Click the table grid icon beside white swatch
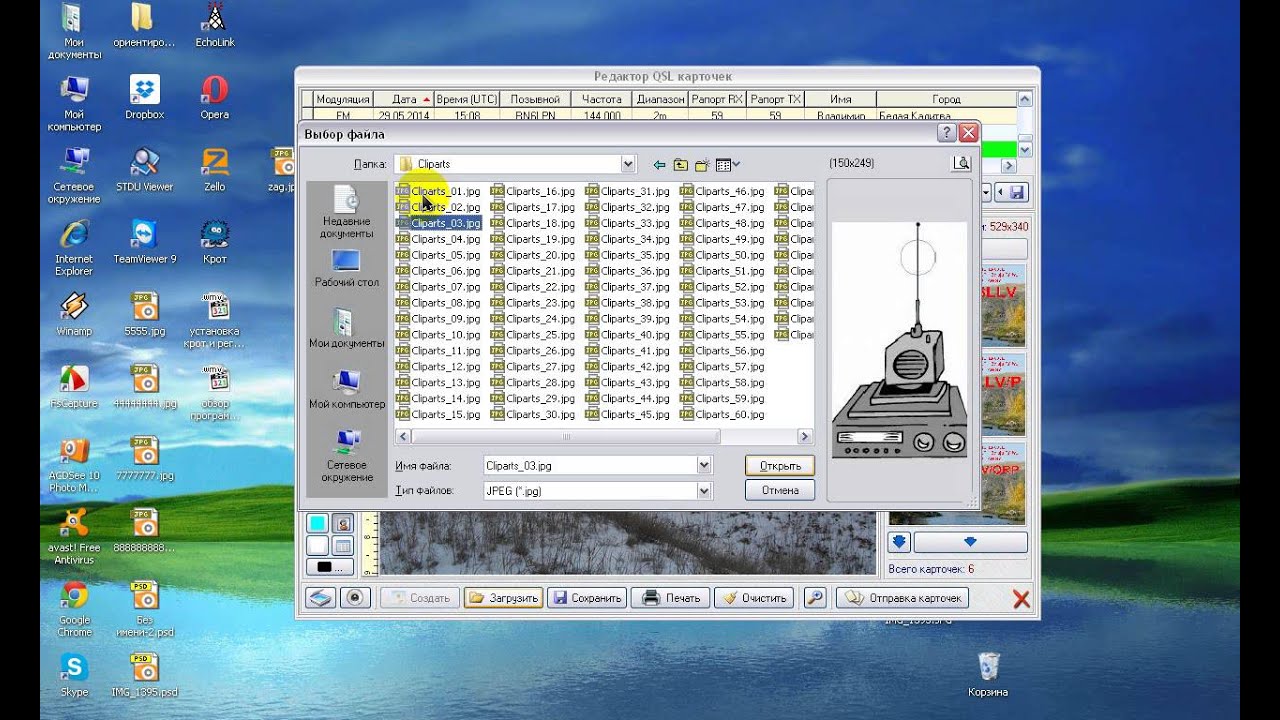 [343, 546]
